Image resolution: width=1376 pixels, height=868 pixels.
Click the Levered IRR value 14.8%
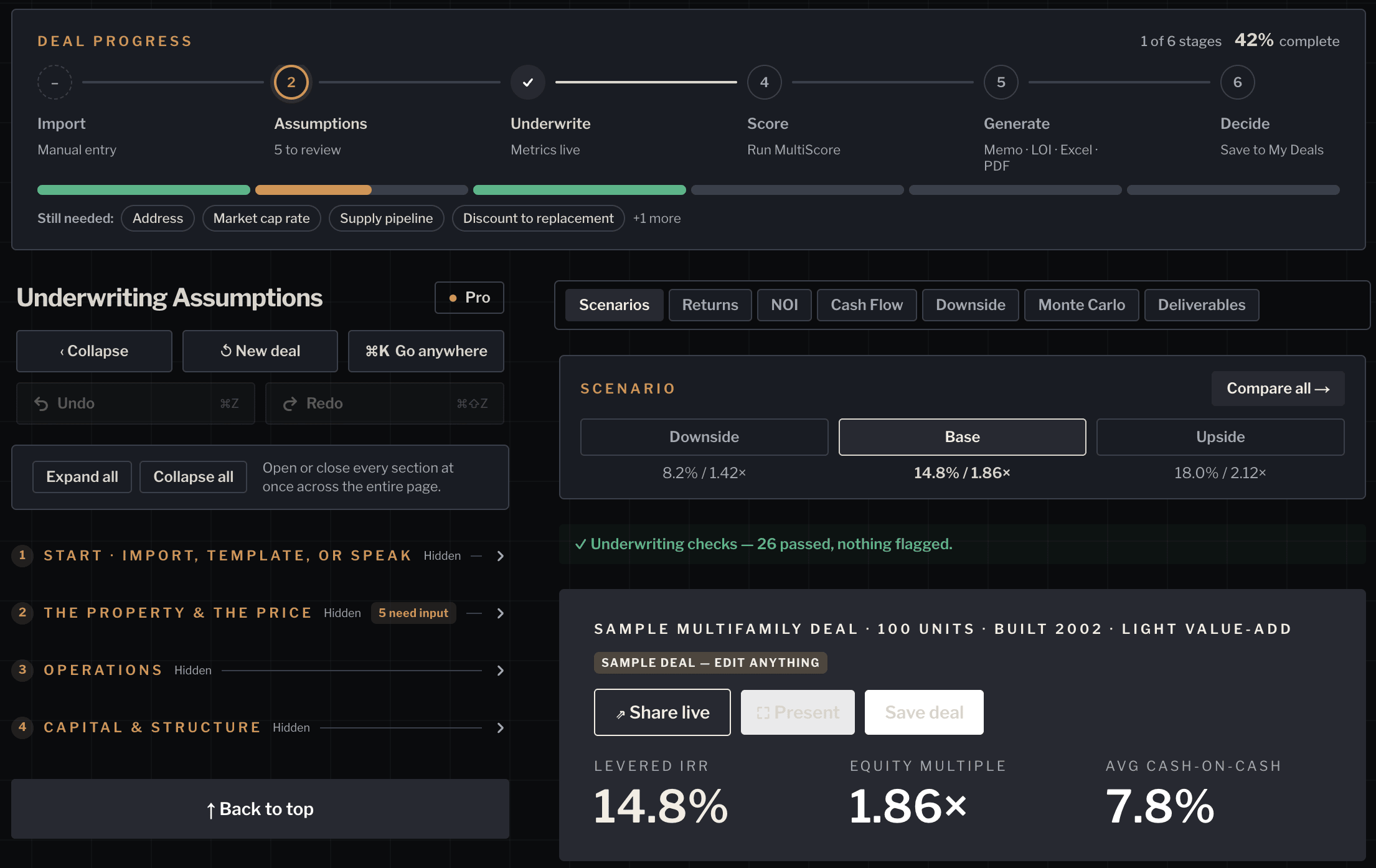pyautogui.click(x=661, y=806)
